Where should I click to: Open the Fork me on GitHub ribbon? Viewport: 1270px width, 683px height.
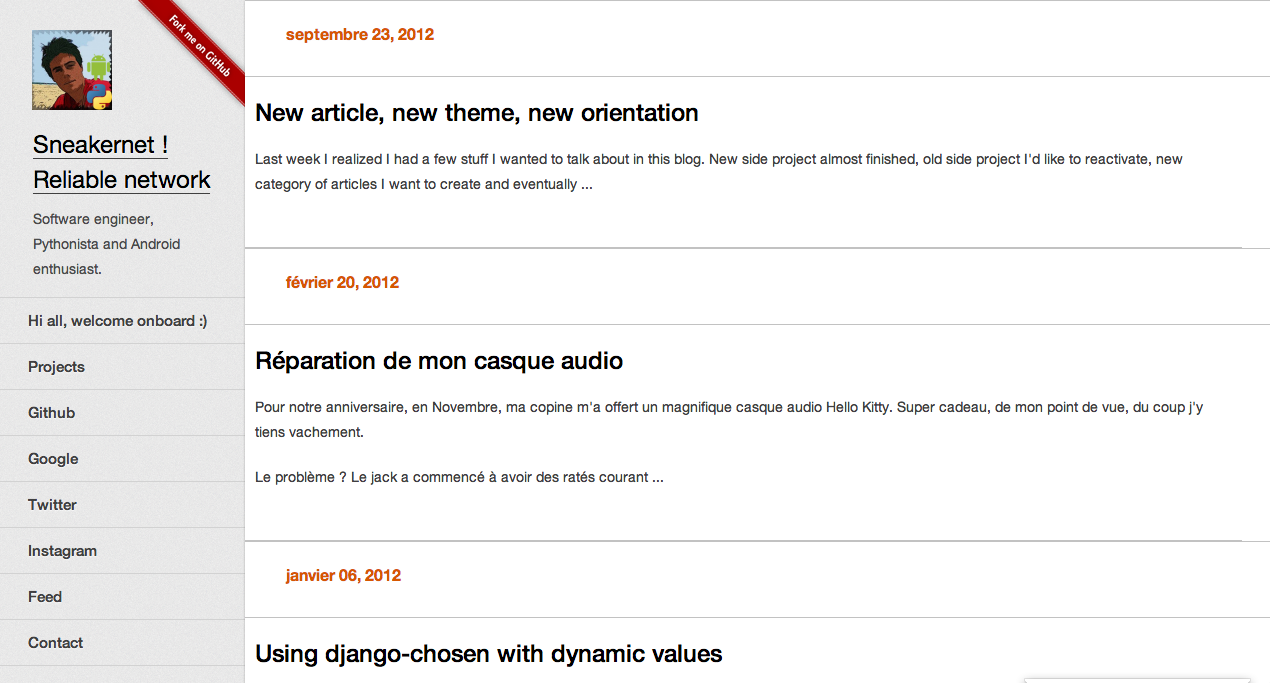(x=200, y=46)
